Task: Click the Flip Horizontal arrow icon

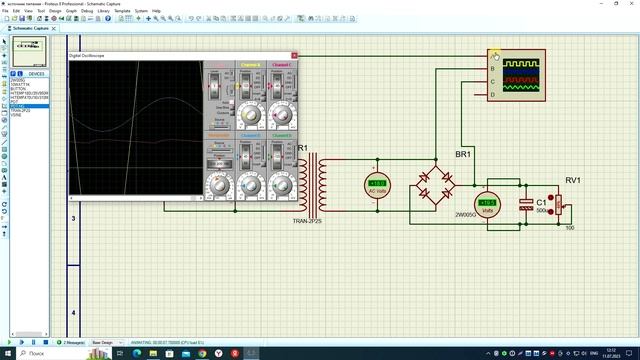Action: point(4,227)
